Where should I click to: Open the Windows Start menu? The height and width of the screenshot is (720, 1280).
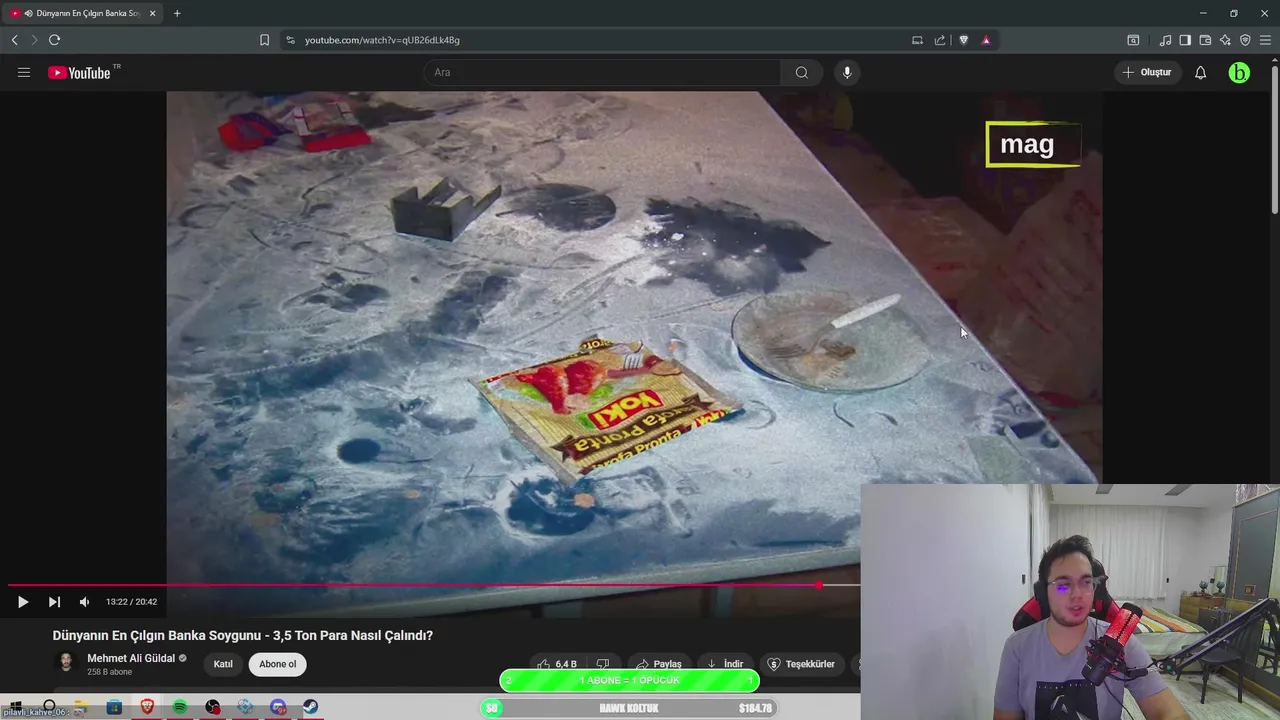coord(16,708)
